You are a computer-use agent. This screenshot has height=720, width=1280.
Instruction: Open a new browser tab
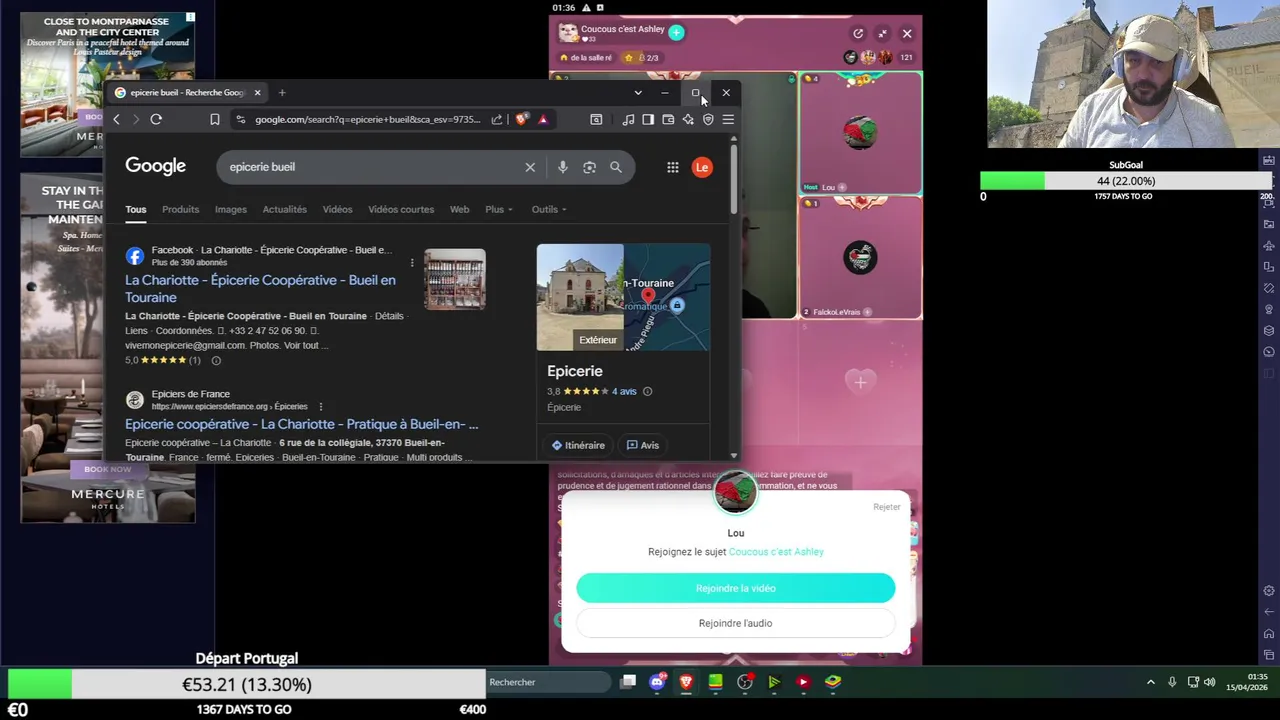click(x=282, y=92)
